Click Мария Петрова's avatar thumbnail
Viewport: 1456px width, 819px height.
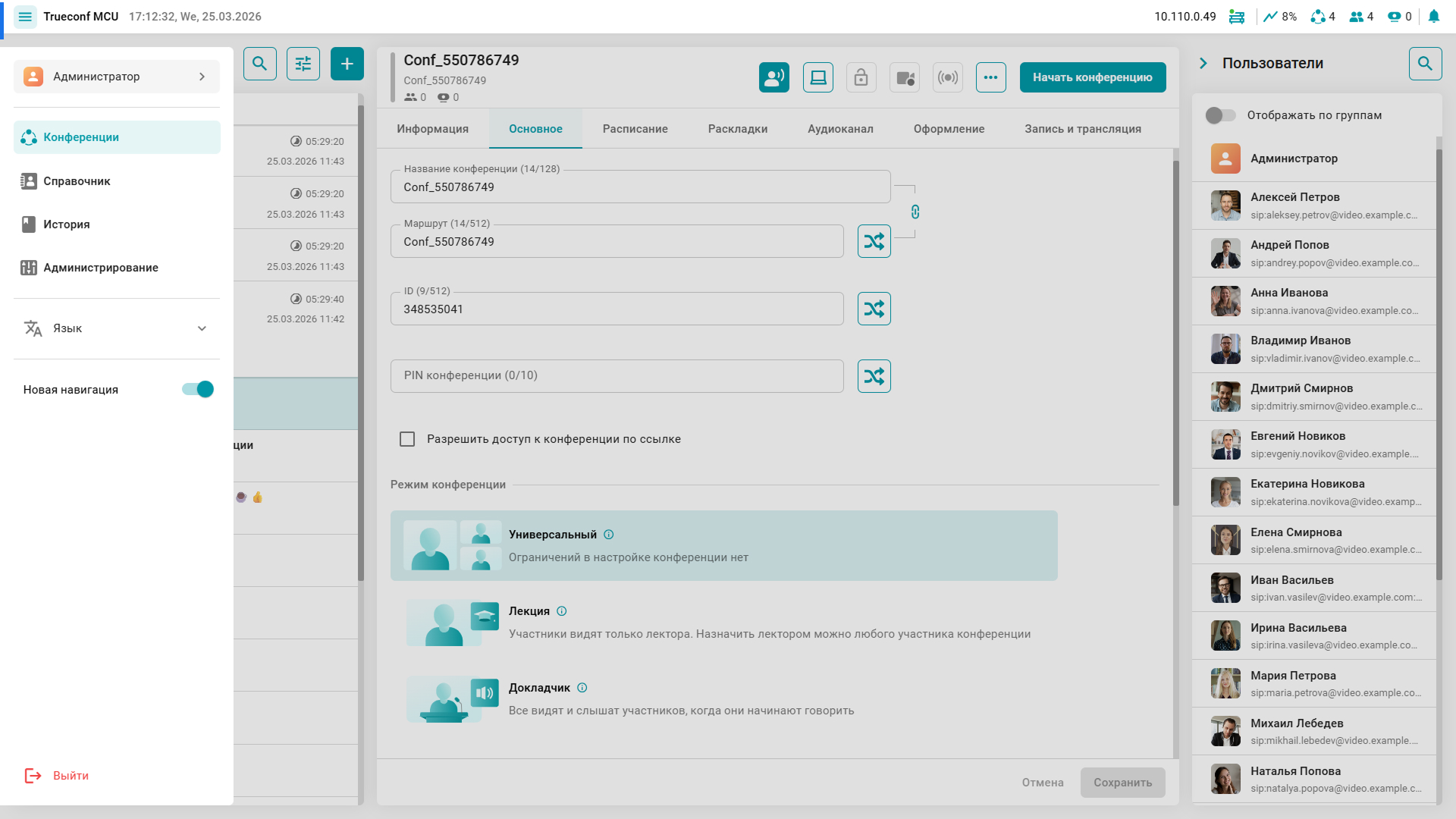click(1225, 683)
